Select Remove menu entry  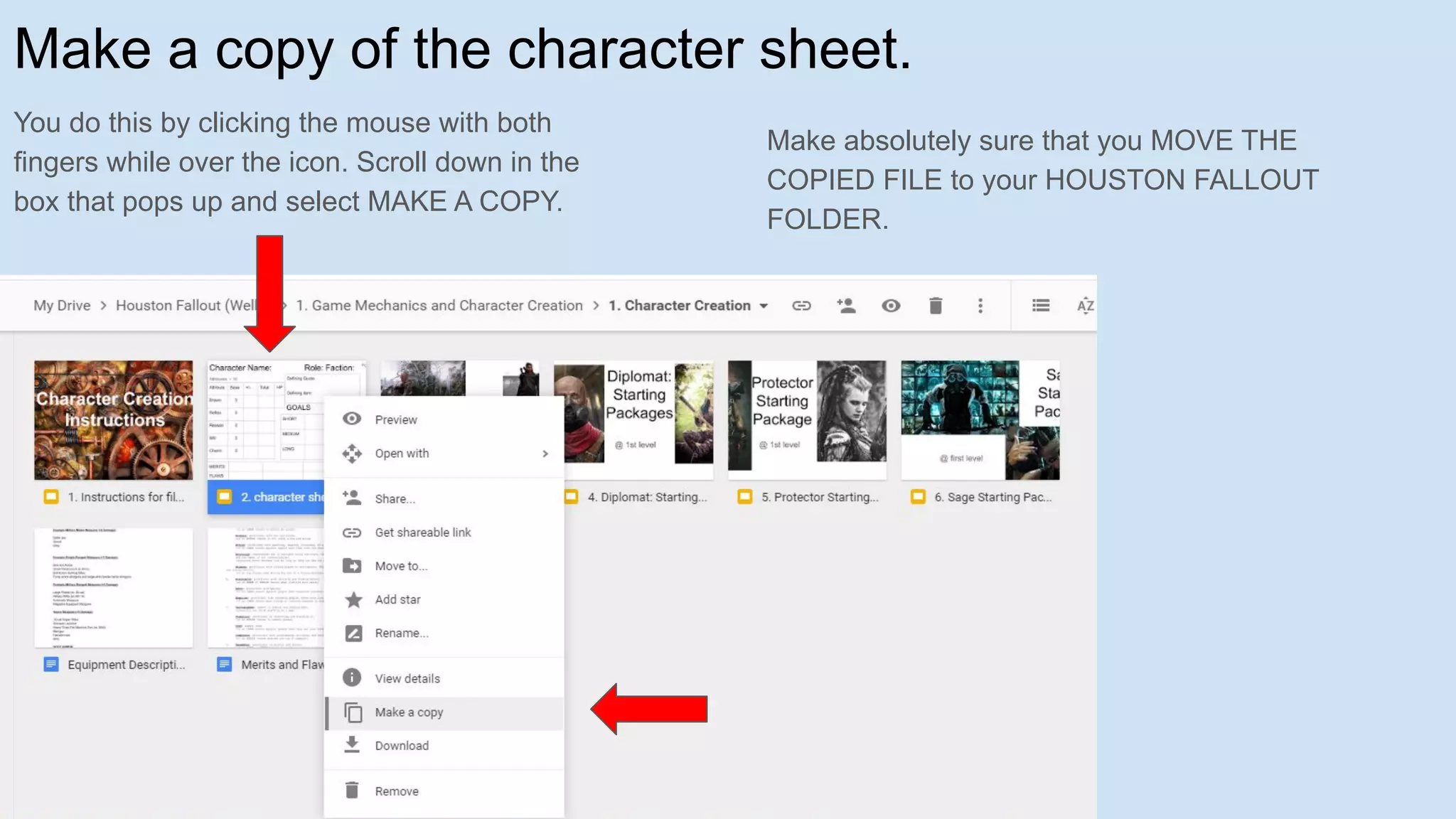point(444,791)
